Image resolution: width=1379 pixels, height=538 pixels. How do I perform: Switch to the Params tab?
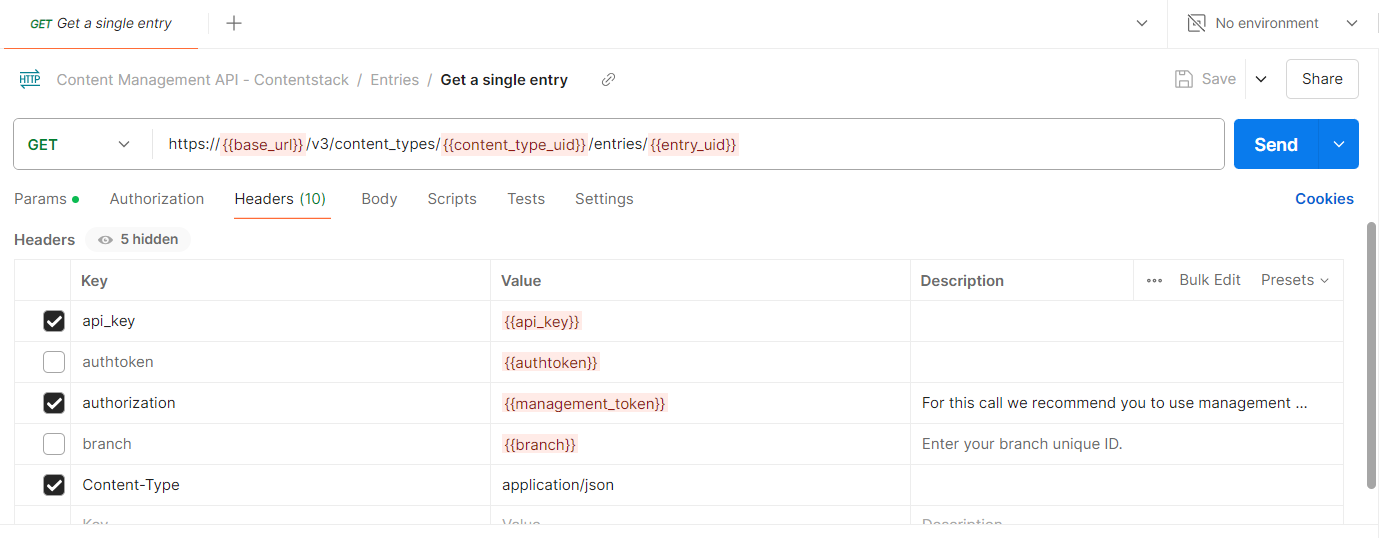point(46,199)
